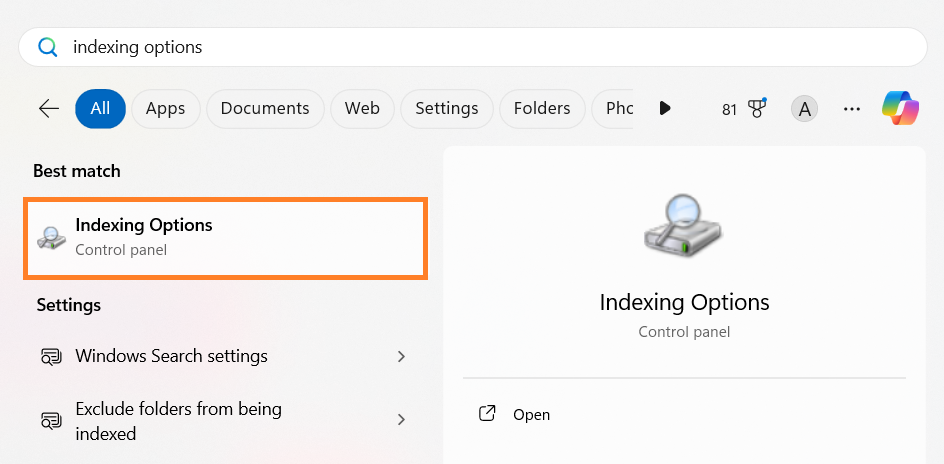
Task: Click the back arrow icon
Action: [x=48, y=108]
